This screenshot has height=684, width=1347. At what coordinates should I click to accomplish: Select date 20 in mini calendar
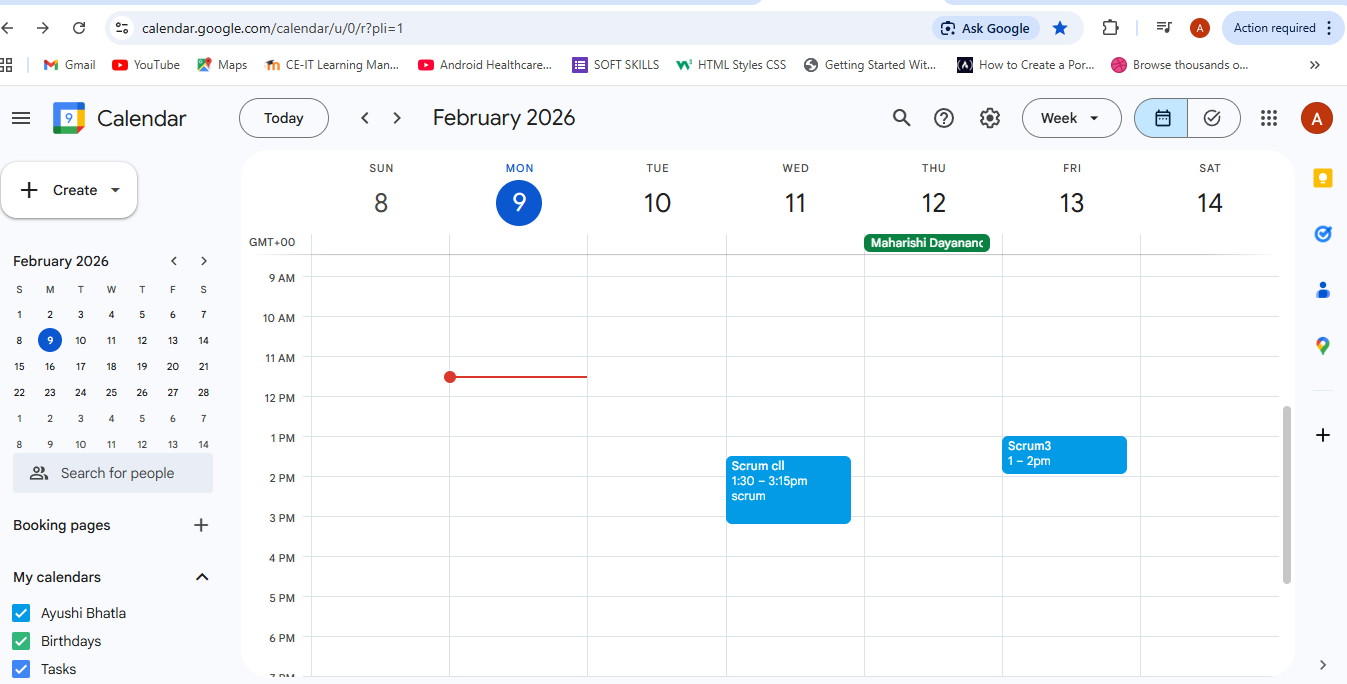(x=173, y=366)
